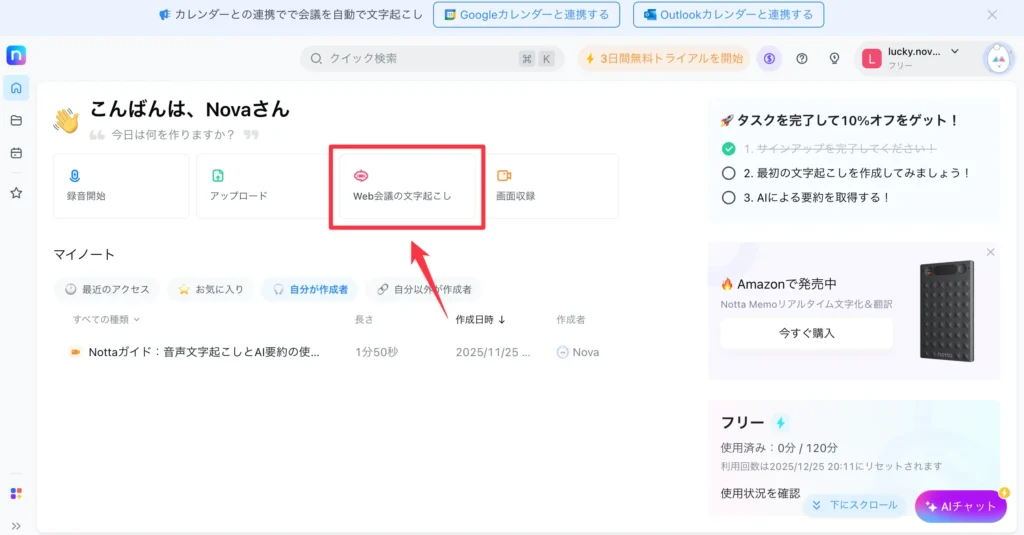The width and height of the screenshot is (1024, 535).
Task: Open the Home sidebar icon
Action: (x=16, y=88)
